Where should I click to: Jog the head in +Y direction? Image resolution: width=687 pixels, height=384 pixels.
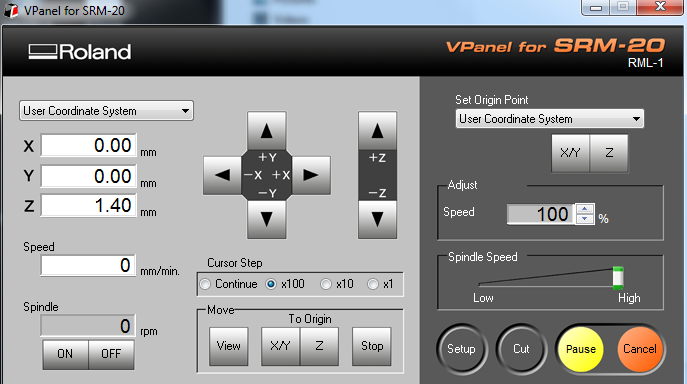(266, 131)
